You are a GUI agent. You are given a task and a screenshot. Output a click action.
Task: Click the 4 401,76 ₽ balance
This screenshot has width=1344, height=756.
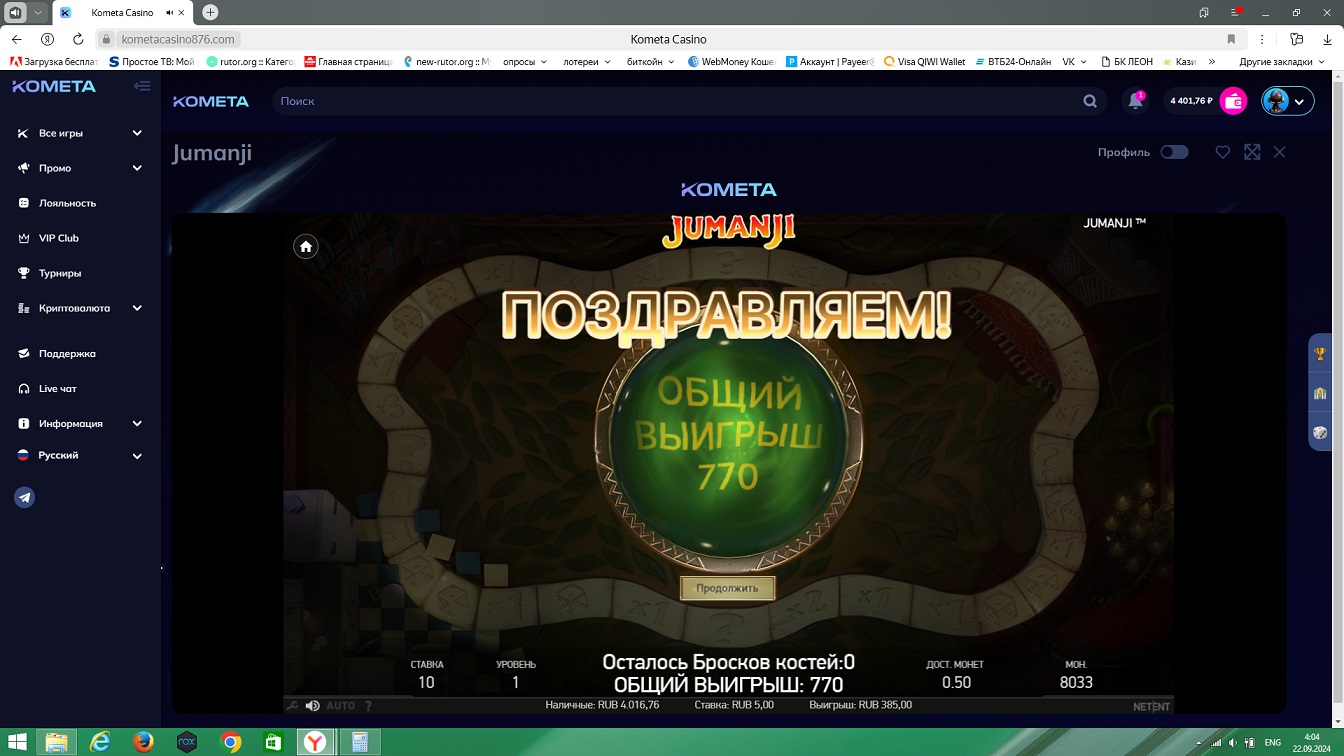point(1191,101)
